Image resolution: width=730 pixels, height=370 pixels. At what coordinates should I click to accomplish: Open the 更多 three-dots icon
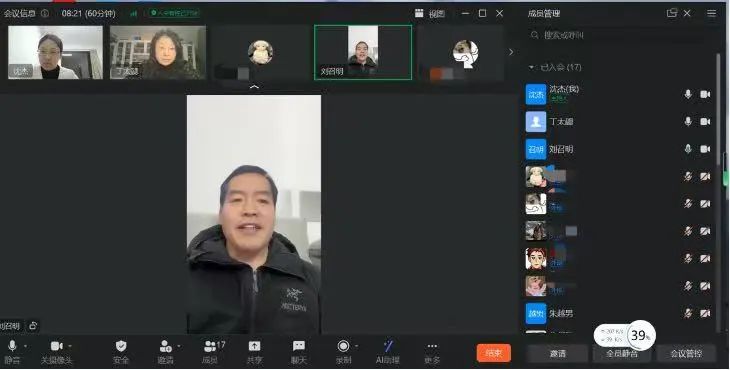click(432, 346)
